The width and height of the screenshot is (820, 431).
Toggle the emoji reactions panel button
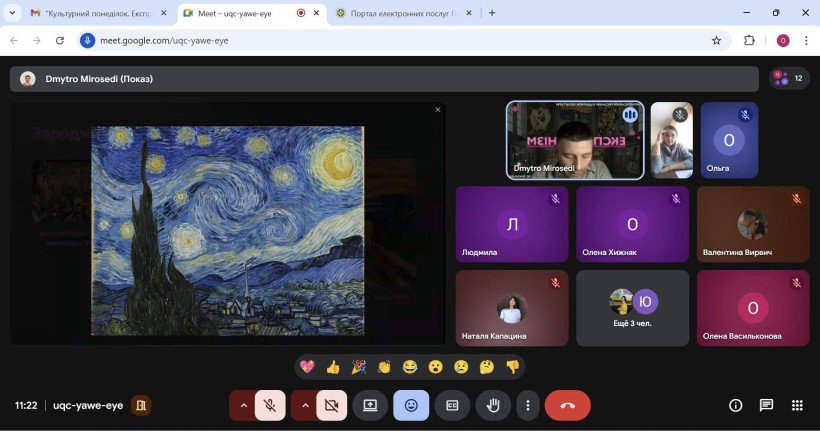click(x=411, y=405)
